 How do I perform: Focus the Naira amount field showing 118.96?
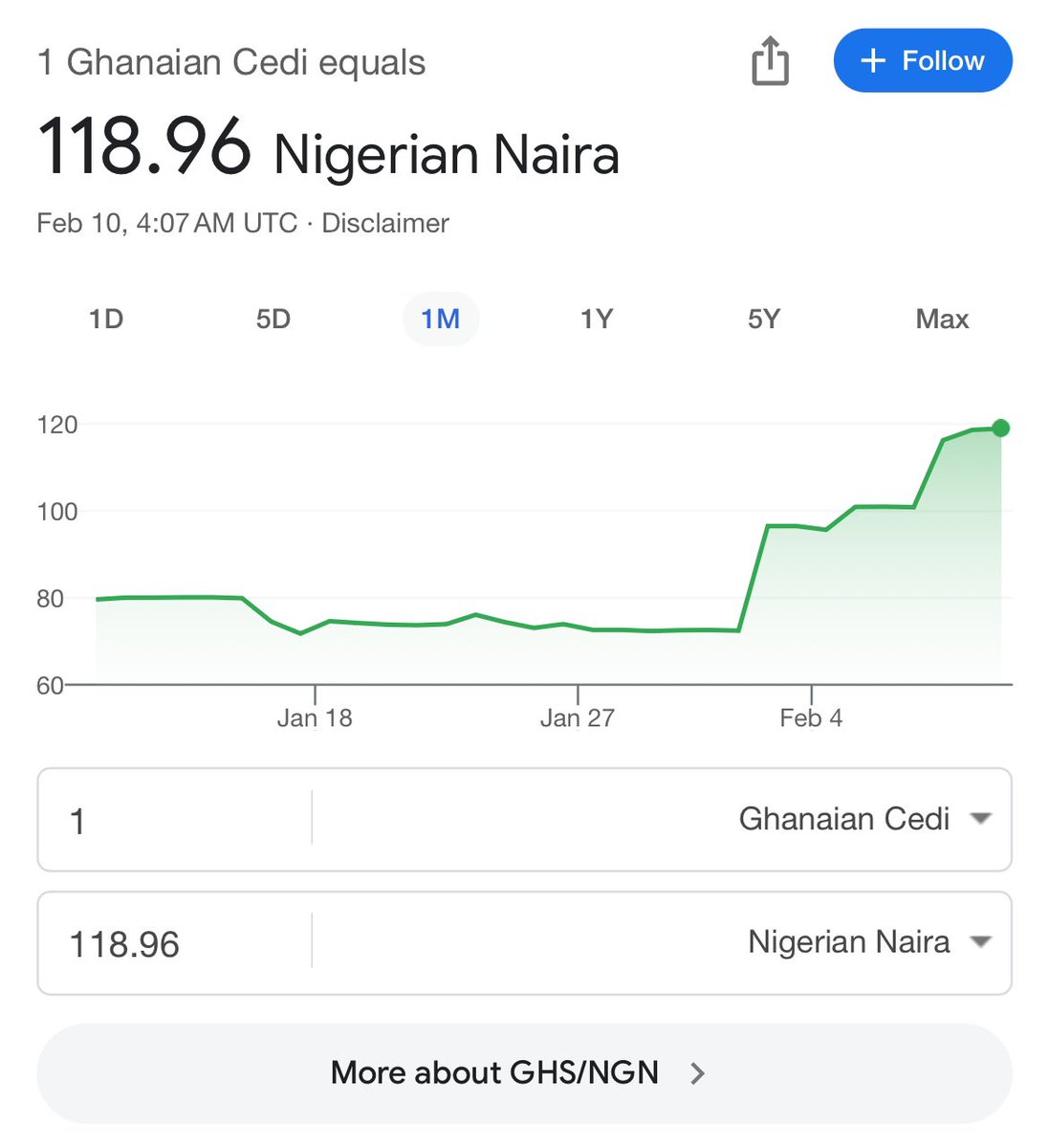point(175,943)
